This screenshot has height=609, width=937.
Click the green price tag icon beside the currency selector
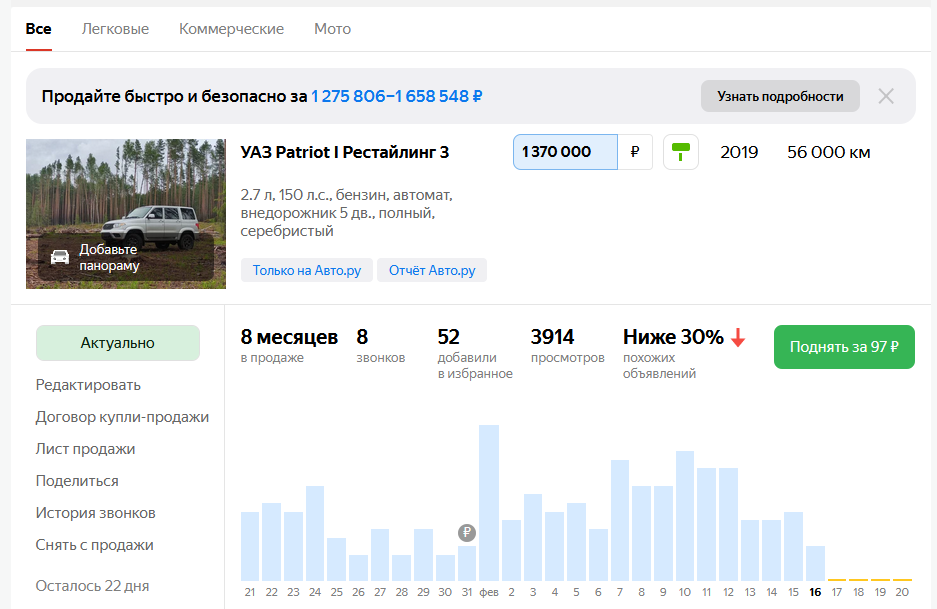point(680,151)
